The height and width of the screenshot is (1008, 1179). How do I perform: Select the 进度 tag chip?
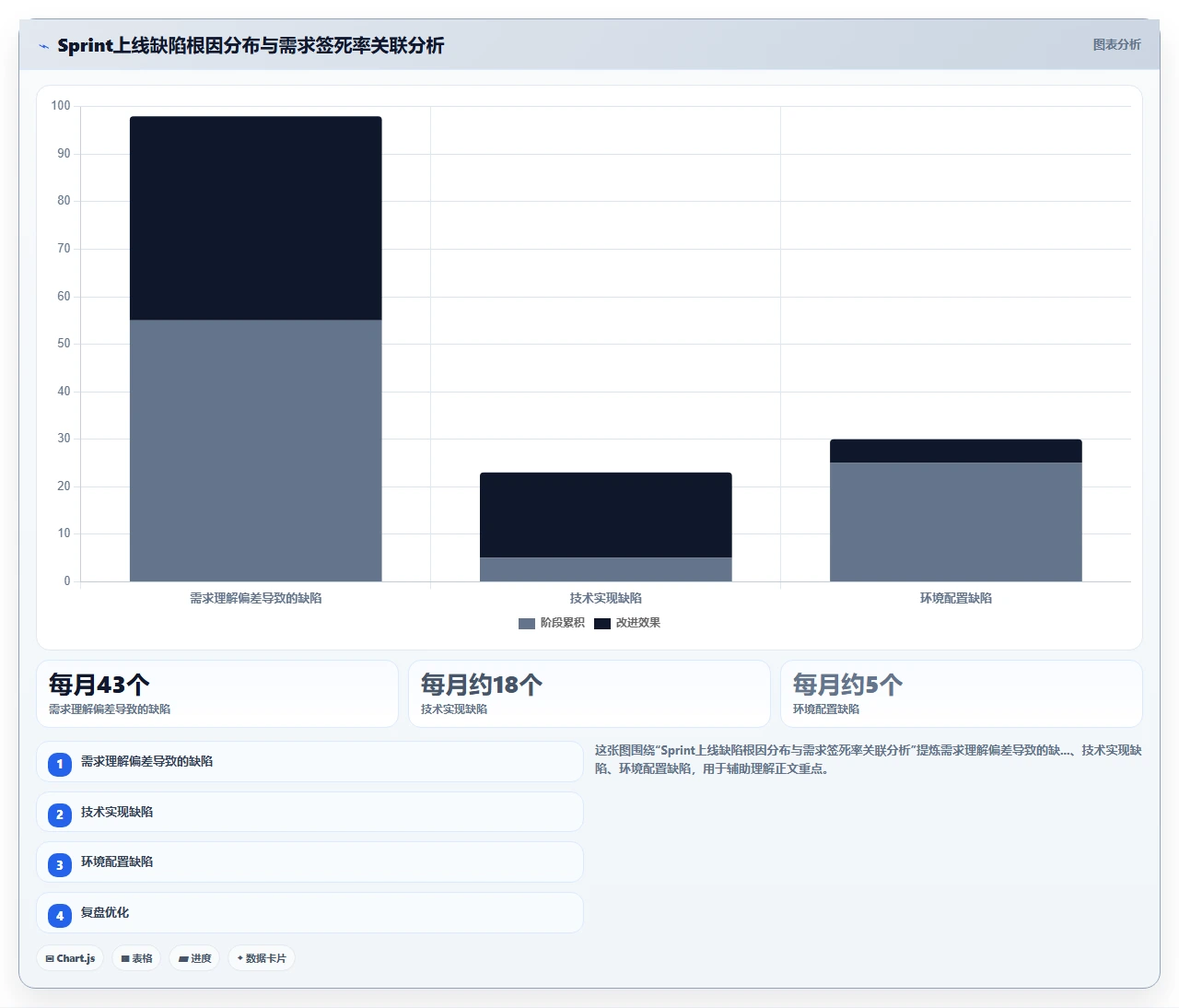[x=194, y=958]
